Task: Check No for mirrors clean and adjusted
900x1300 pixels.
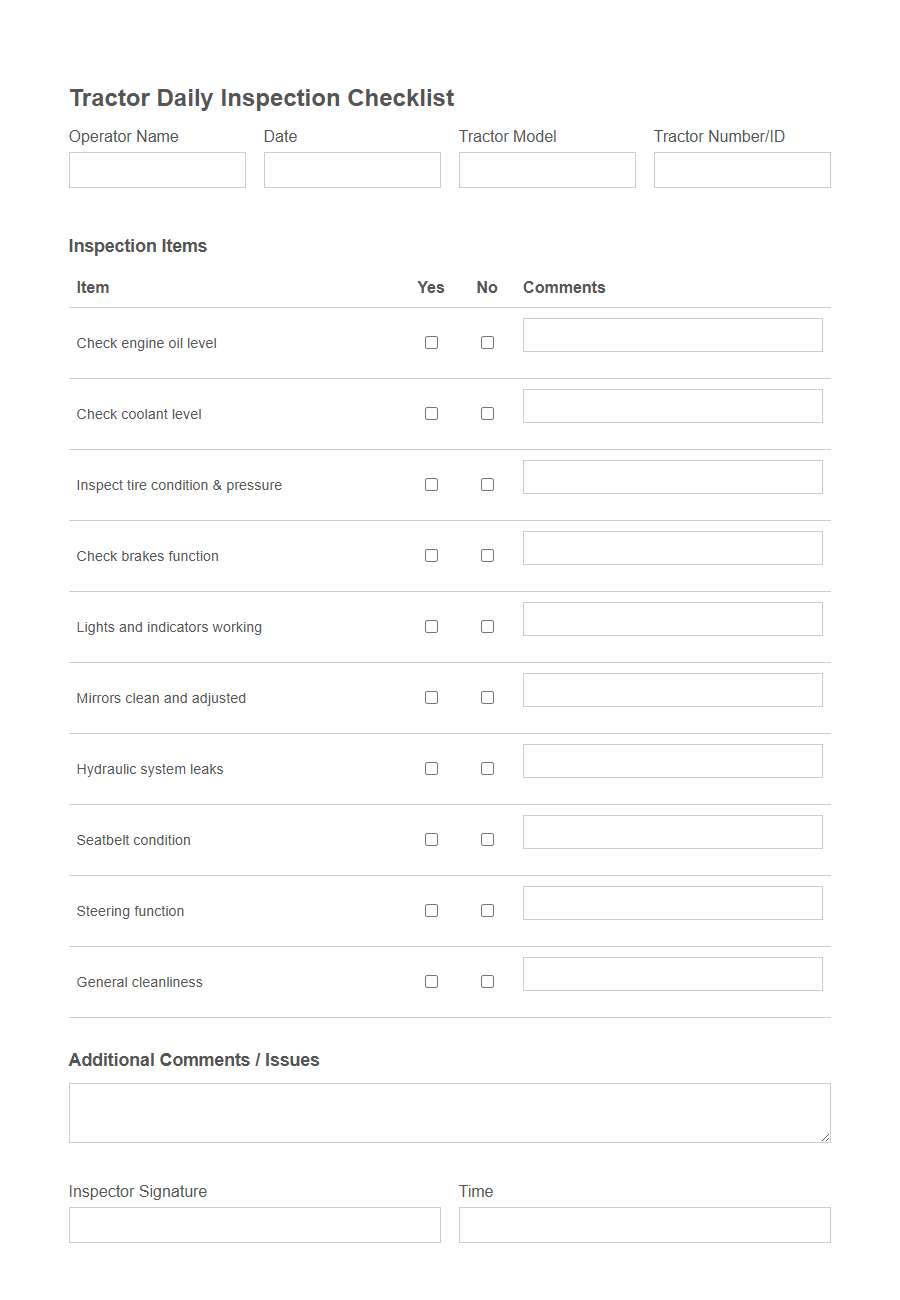Action: [x=487, y=697]
